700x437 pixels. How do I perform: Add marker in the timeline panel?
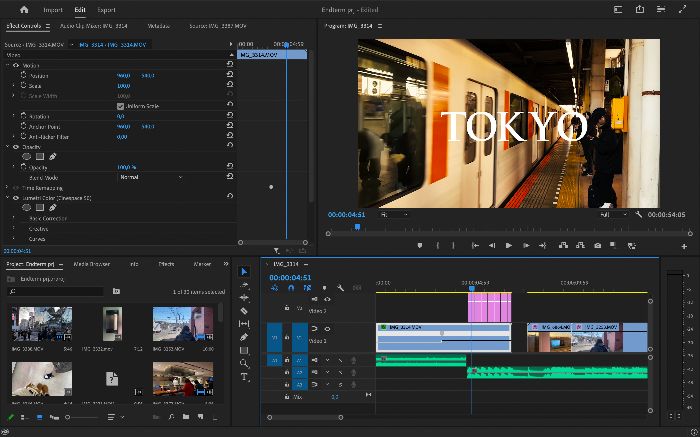325,288
